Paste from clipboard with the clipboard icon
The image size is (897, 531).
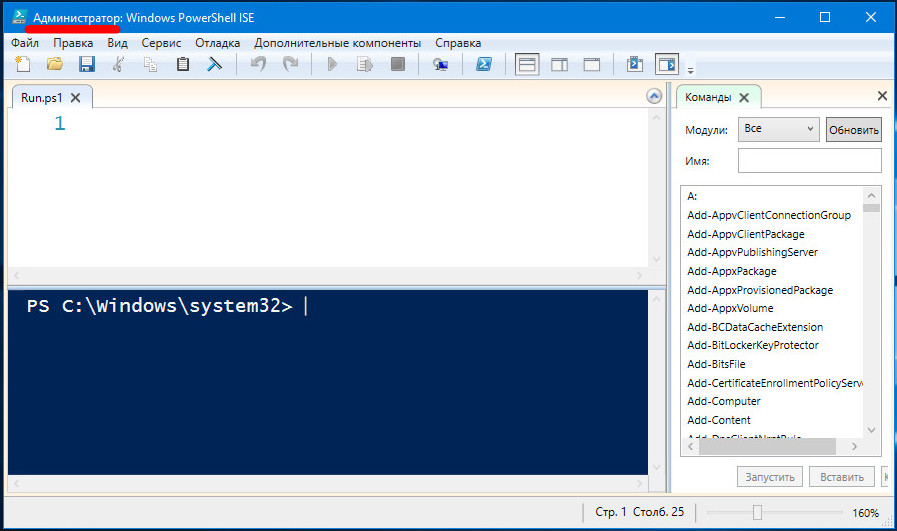pos(182,64)
